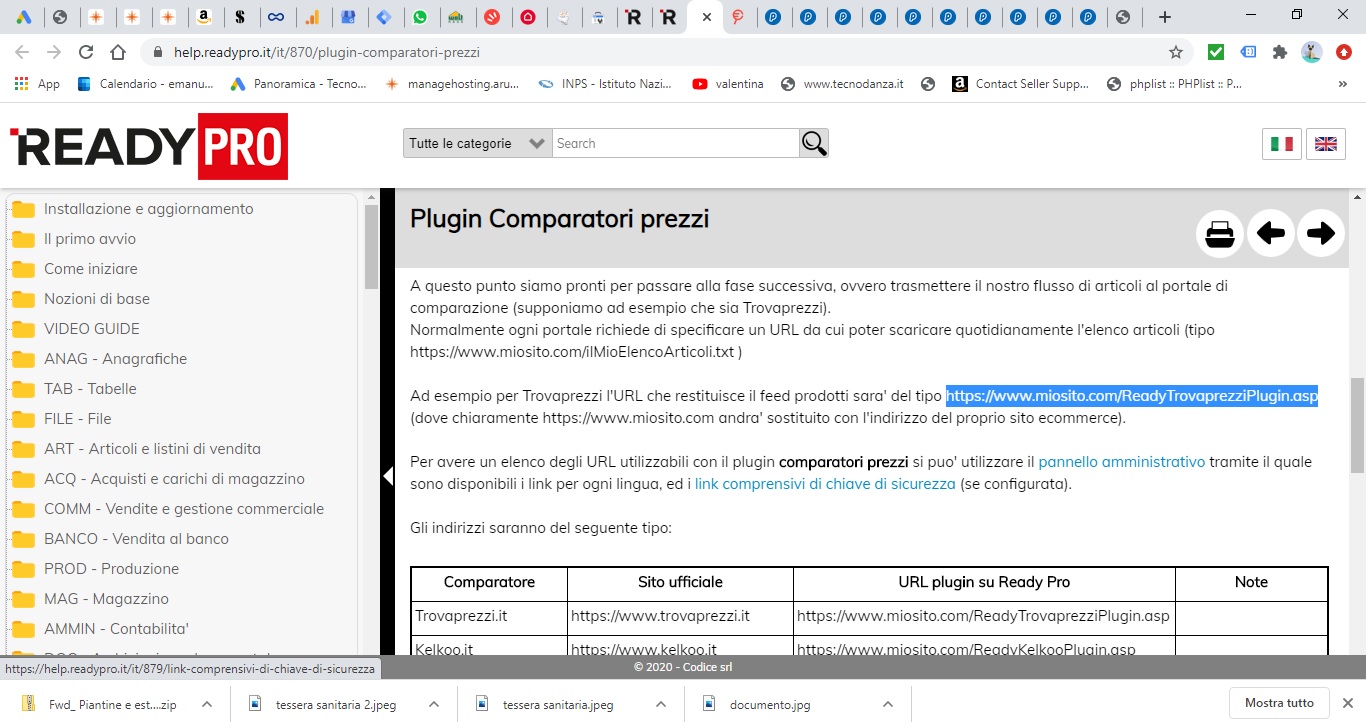1366x728 pixels.
Task: Open a new browser tab
Action: click(x=1164, y=17)
